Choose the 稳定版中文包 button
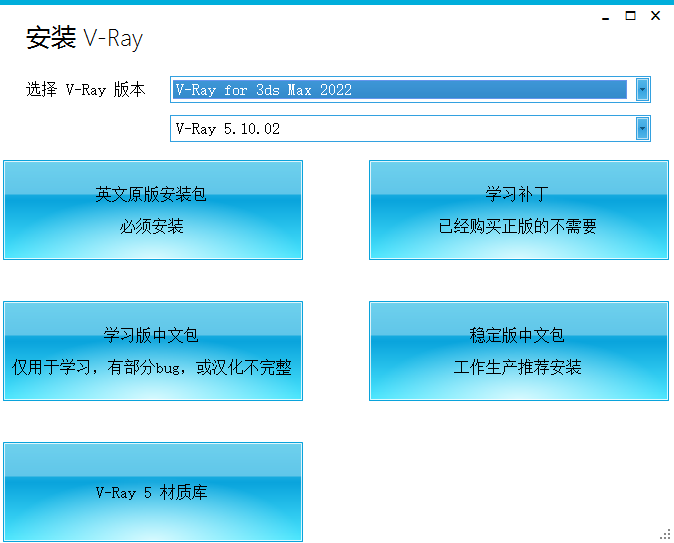 519,351
